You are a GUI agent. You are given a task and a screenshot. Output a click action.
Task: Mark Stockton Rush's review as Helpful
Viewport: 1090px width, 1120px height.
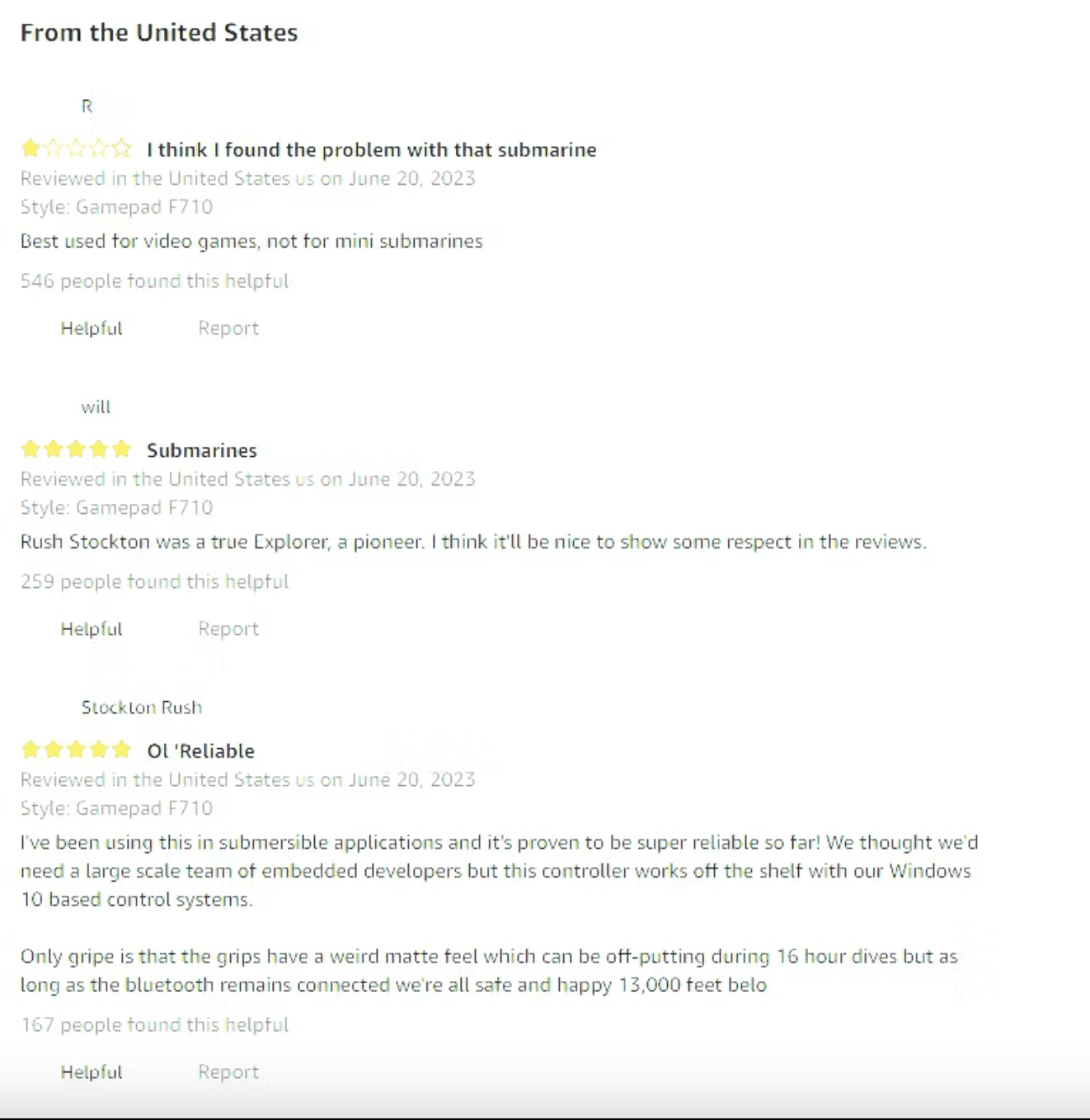[92, 1072]
